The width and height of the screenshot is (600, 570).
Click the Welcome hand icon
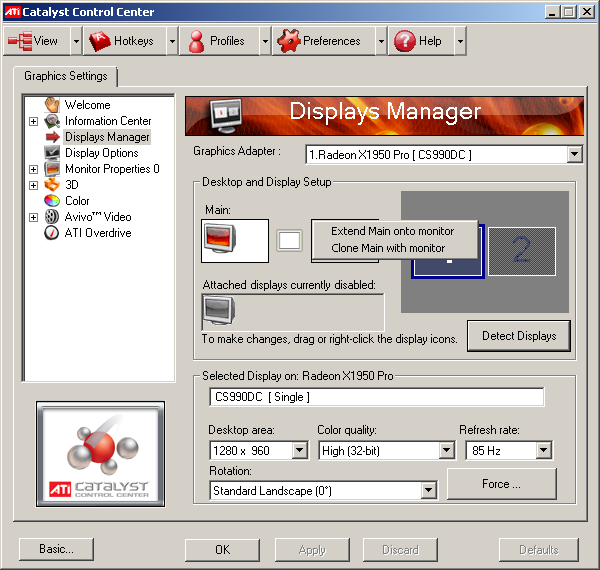tap(52, 104)
